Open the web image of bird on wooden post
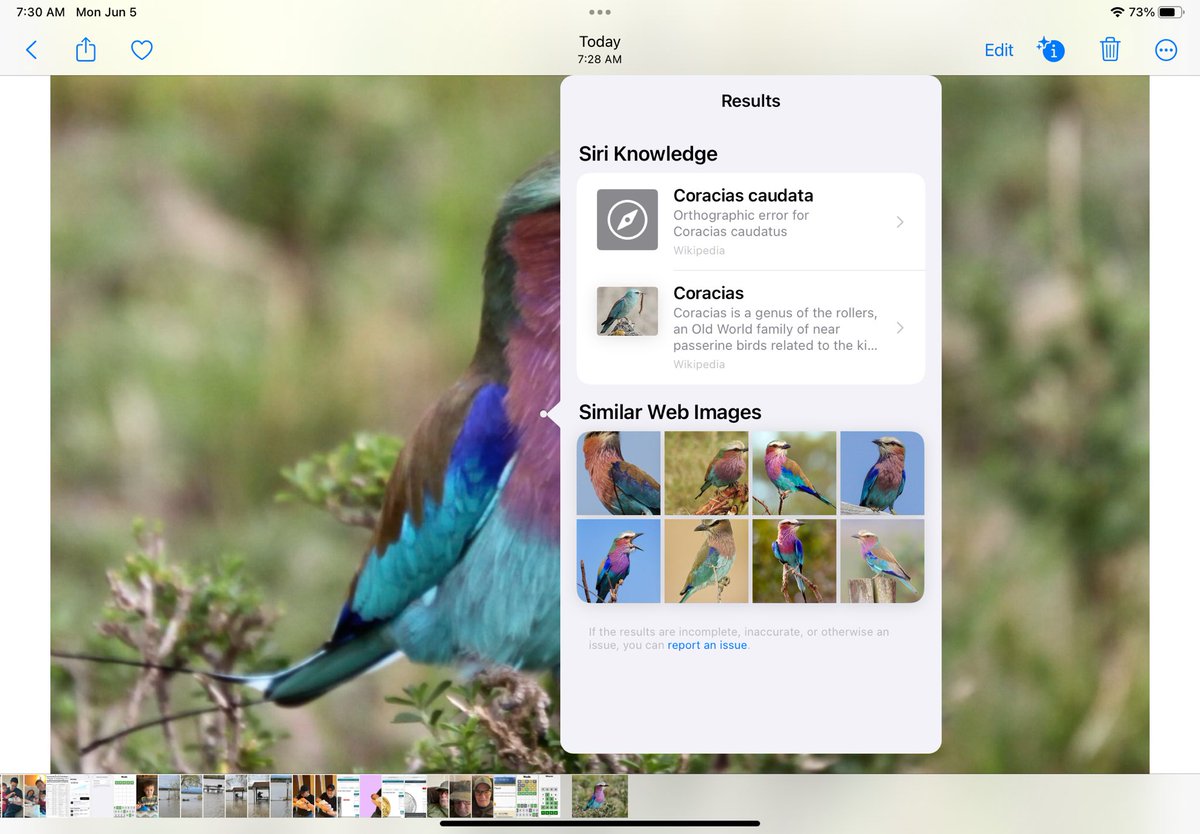Screen dimensions: 1200x834 pyautogui.click(x=882, y=561)
